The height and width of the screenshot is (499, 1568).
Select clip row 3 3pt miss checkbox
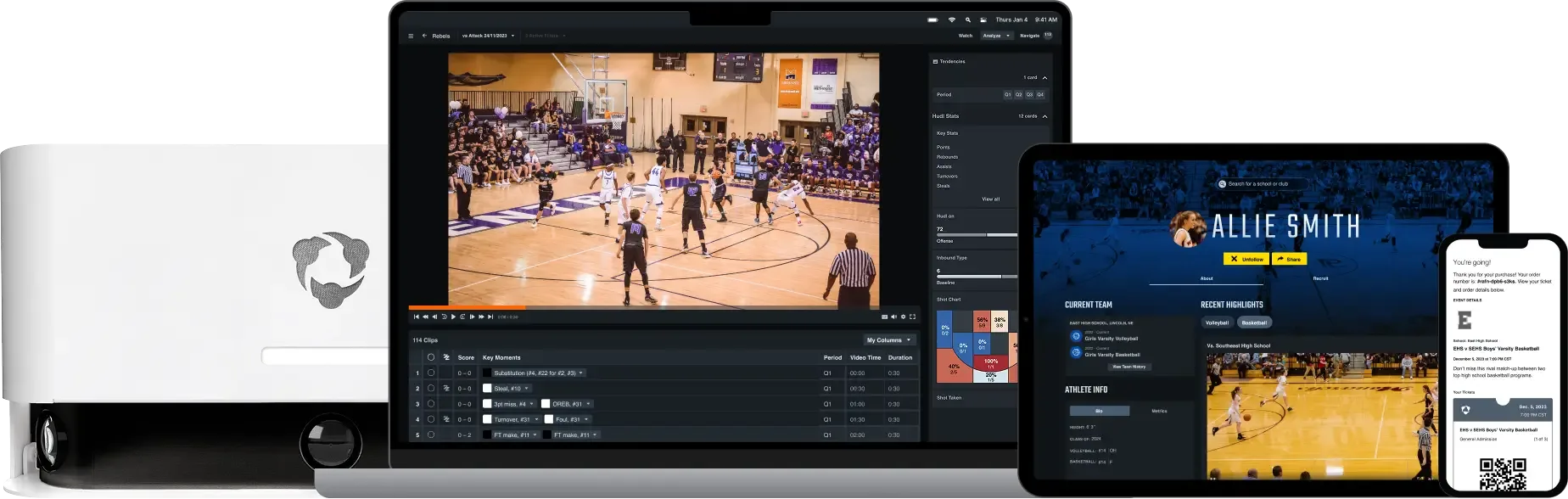point(431,403)
